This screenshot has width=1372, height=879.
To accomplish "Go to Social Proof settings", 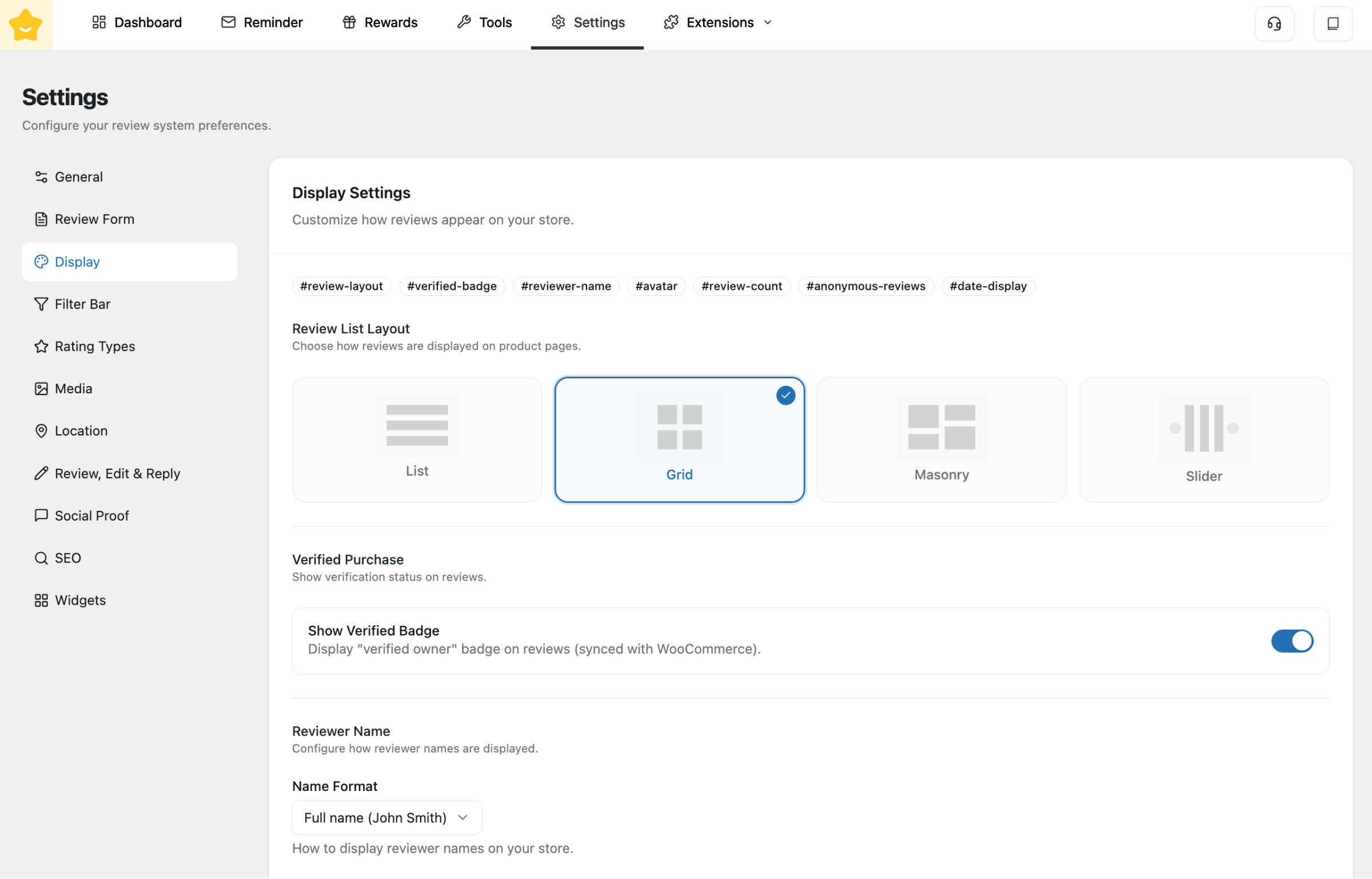I will pos(91,516).
